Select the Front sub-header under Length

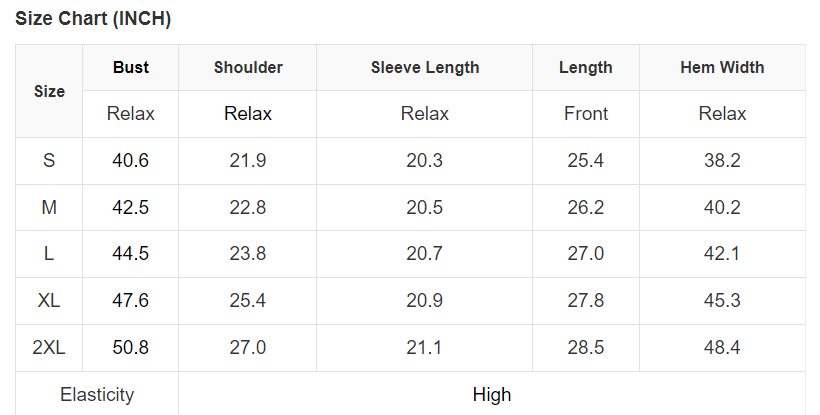click(x=586, y=114)
